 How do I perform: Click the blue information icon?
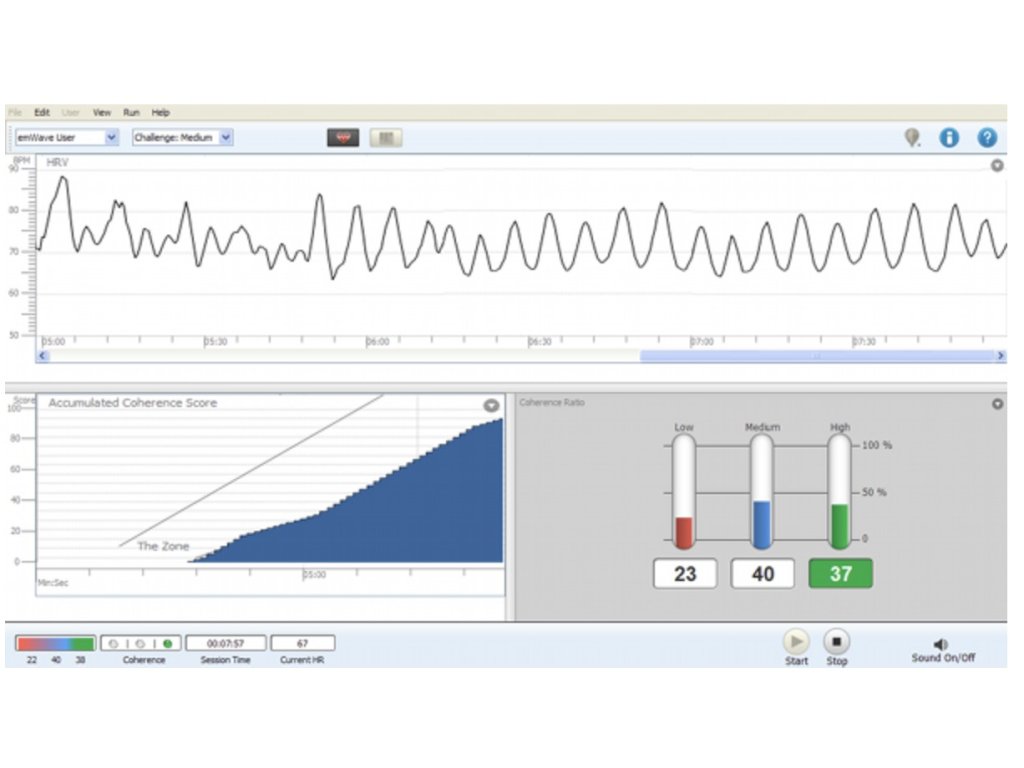949,137
